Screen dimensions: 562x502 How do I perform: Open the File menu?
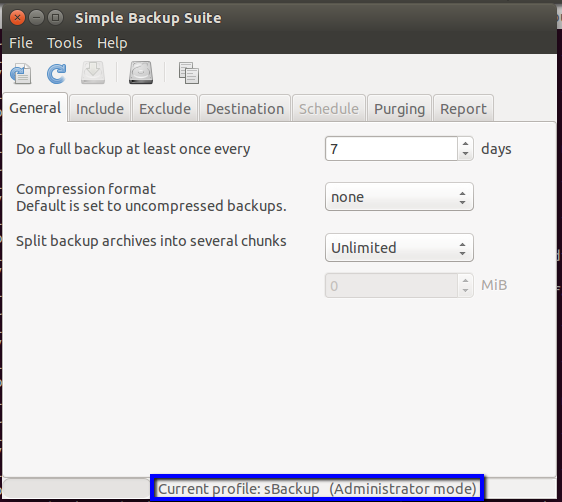(x=21, y=43)
